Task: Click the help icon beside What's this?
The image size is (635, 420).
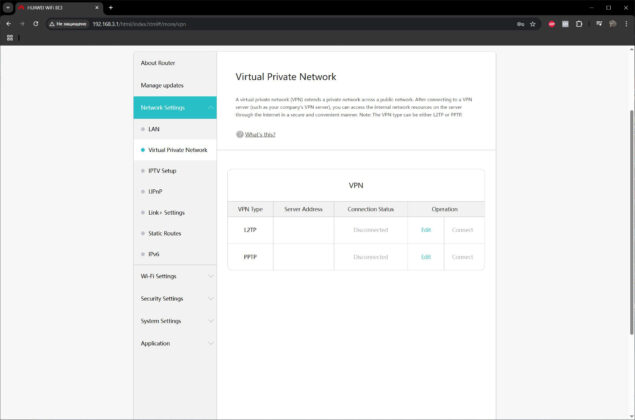Action: [239, 134]
